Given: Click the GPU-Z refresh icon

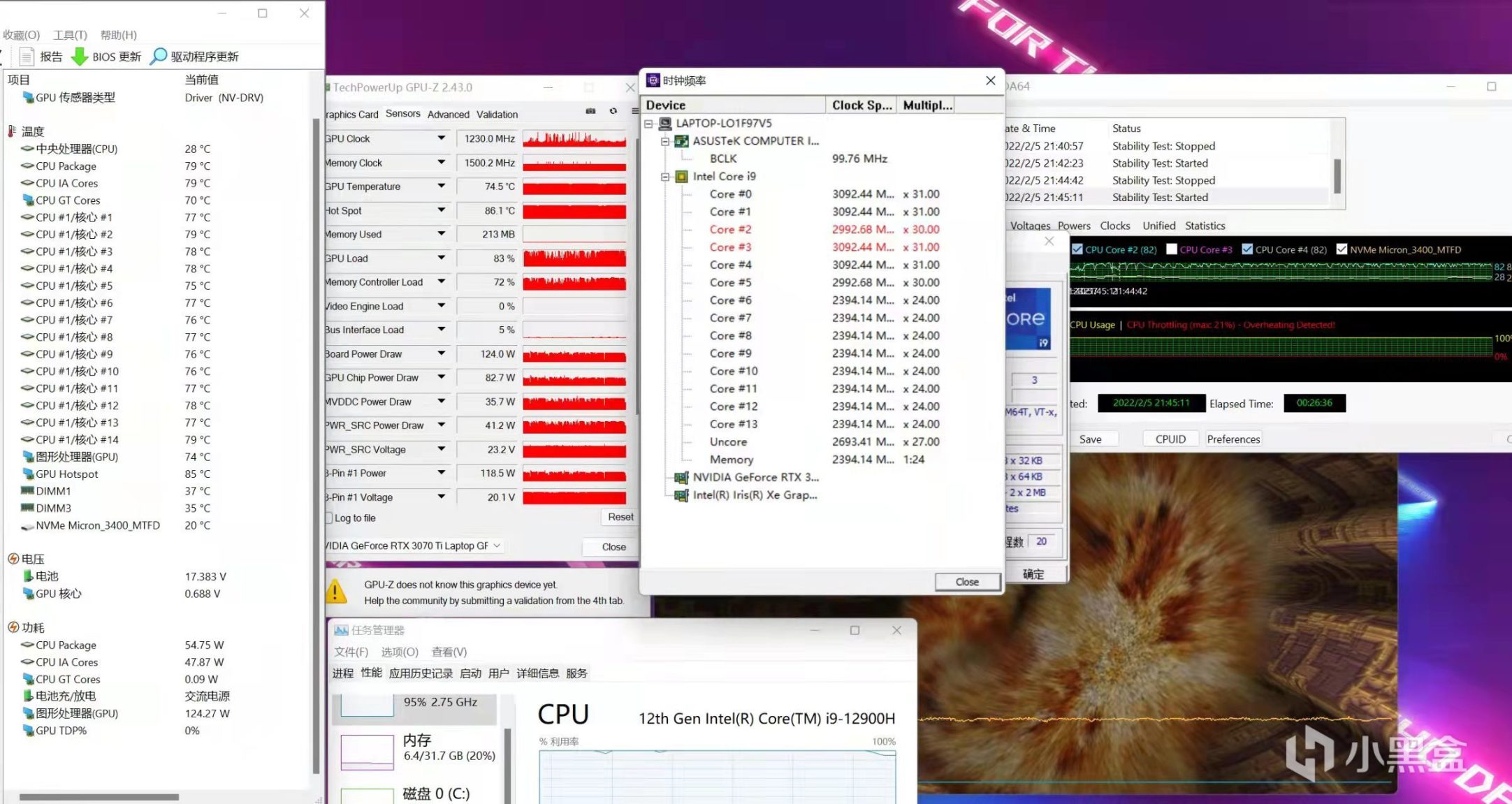Looking at the screenshot, I should pos(613,111).
